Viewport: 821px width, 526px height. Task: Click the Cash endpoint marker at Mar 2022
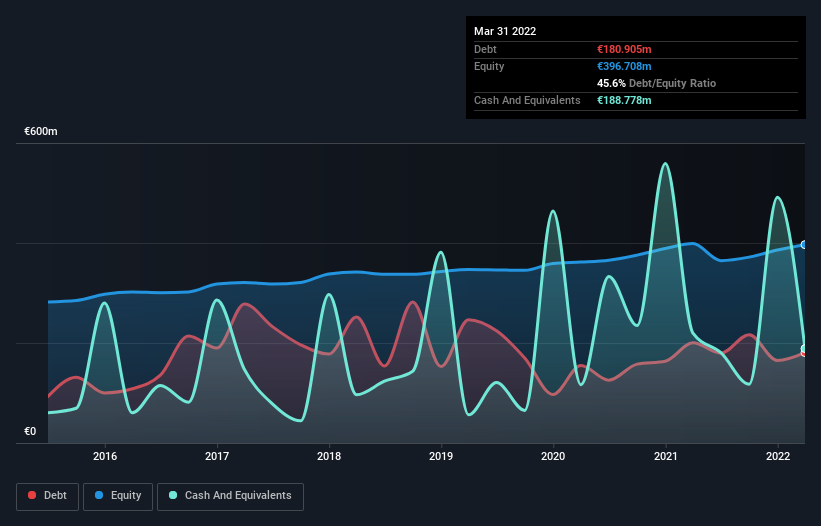[804, 349]
